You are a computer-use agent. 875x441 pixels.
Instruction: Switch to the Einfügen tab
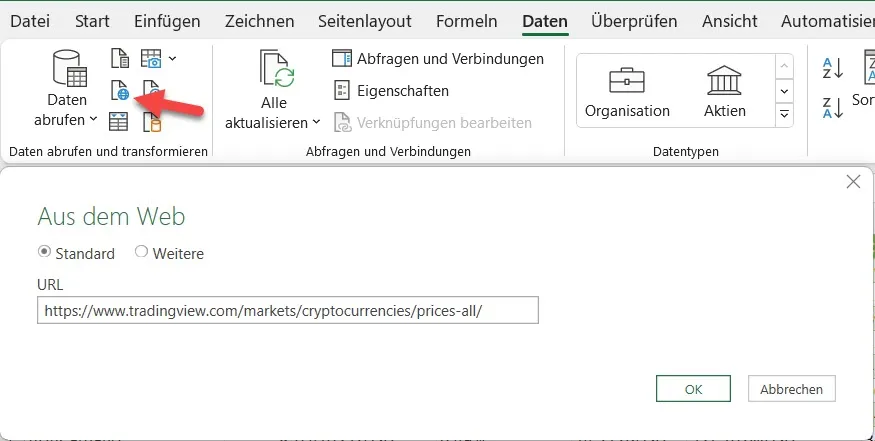[x=167, y=21]
